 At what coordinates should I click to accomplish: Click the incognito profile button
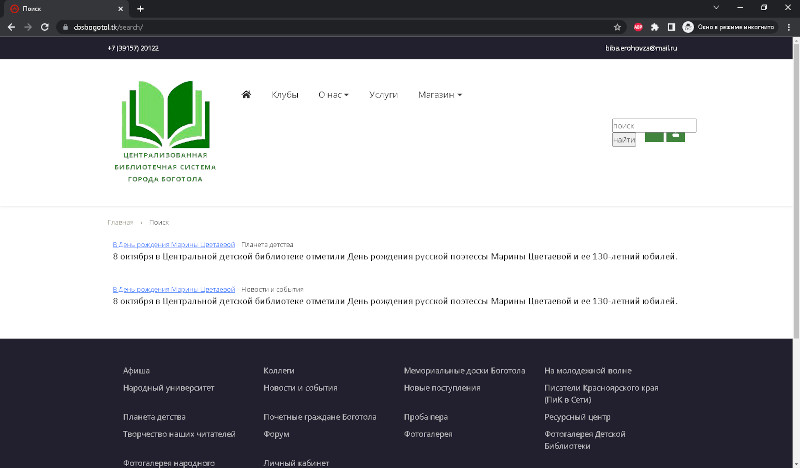click(x=730, y=27)
